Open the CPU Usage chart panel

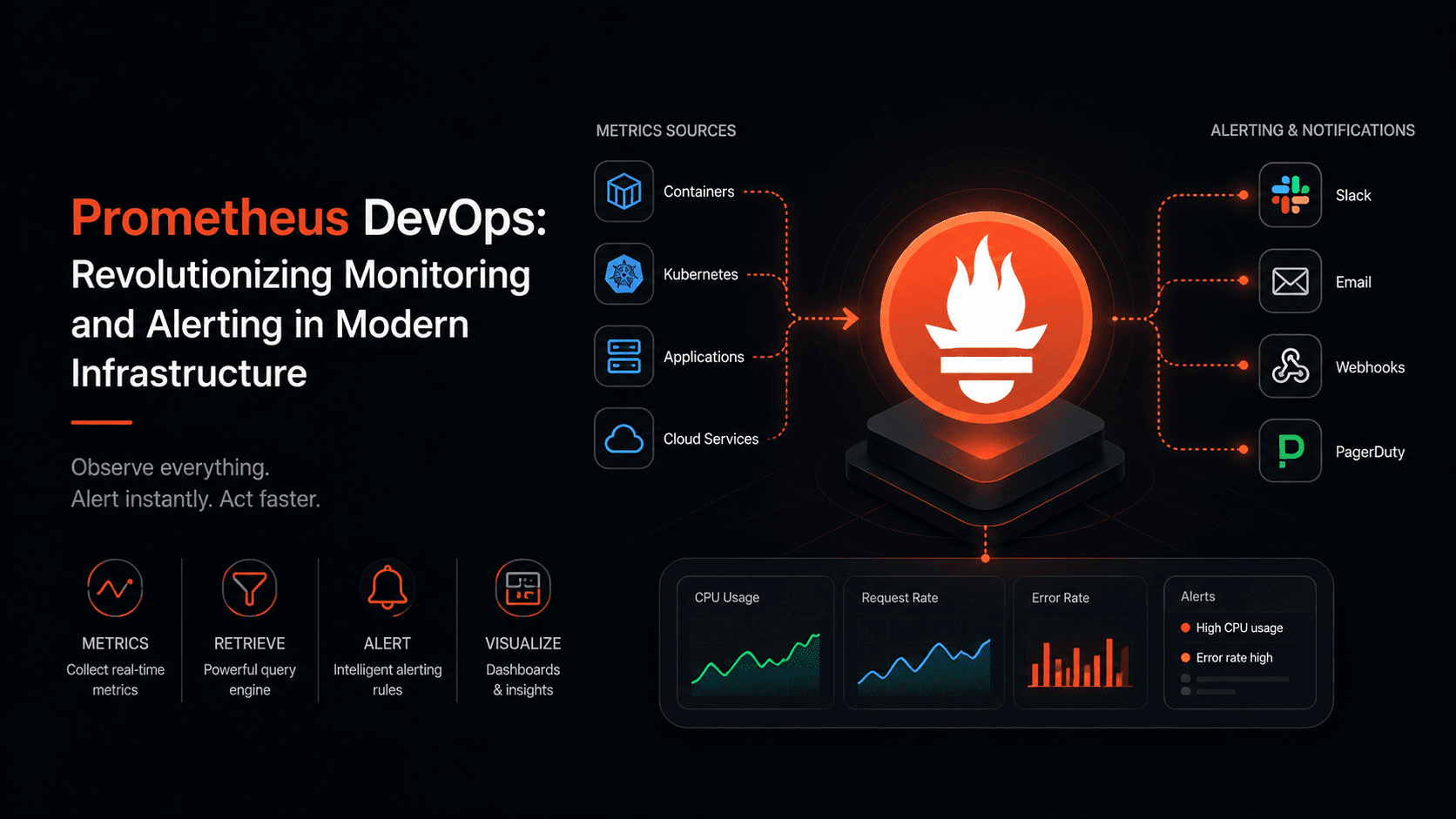tap(755, 642)
